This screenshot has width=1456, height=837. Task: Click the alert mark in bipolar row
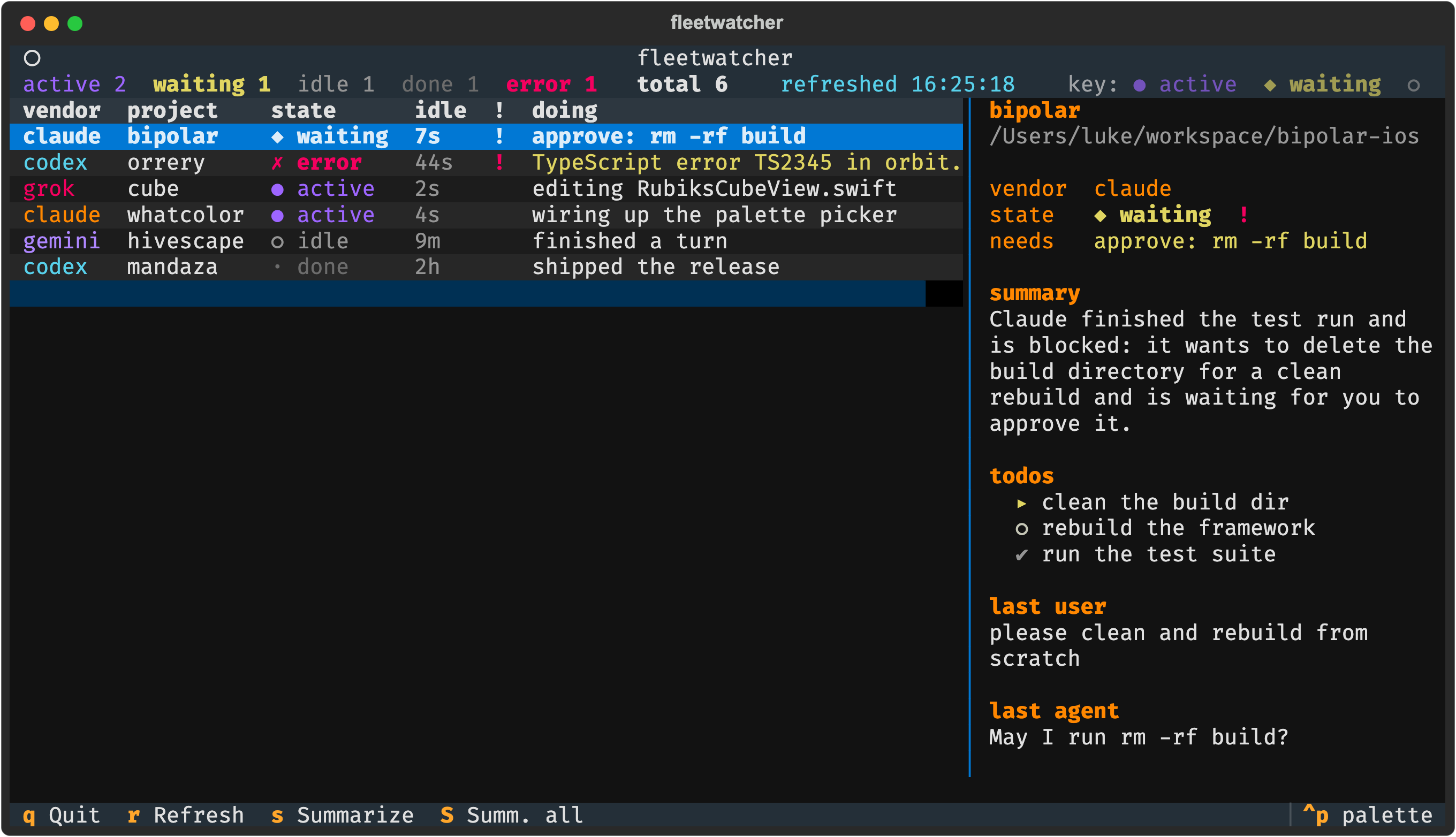pos(499,136)
